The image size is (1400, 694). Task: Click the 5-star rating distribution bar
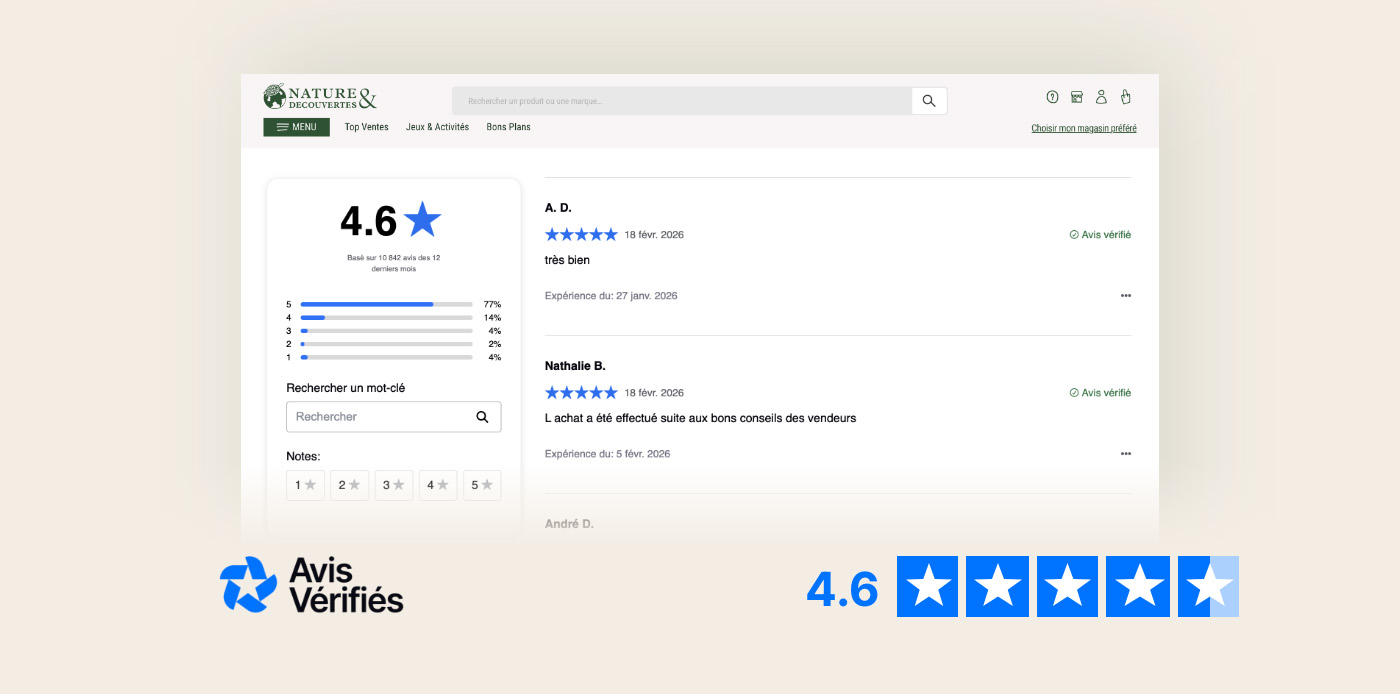(x=386, y=304)
